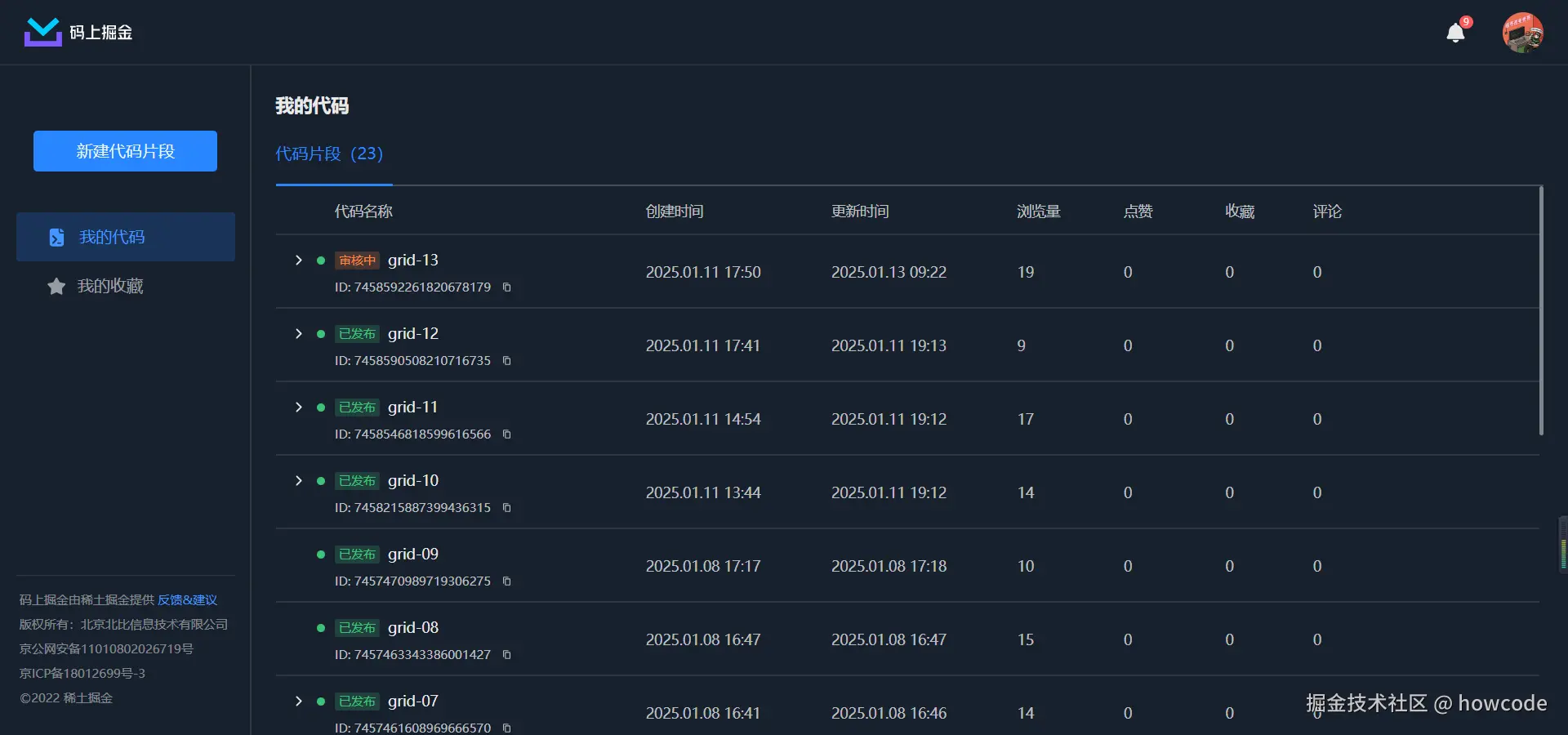The height and width of the screenshot is (735, 1568).
Task: Copy the grid-08 ID
Action: [x=507, y=655]
